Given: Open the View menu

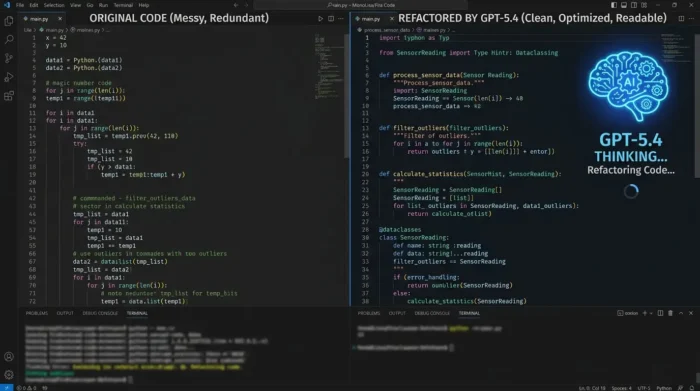Looking at the screenshot, I should tap(75, 5).
